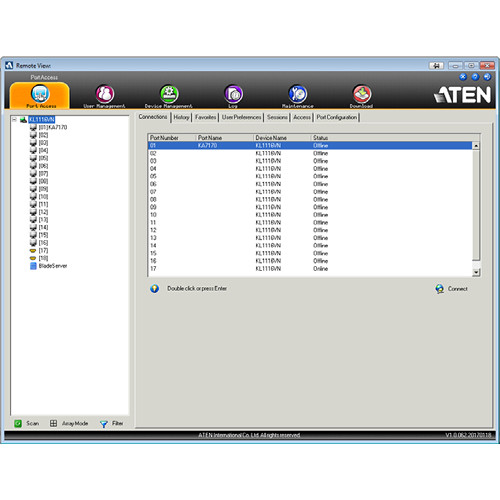Click the Scan icon button
The image size is (500, 500).
pyautogui.click(x=18, y=423)
